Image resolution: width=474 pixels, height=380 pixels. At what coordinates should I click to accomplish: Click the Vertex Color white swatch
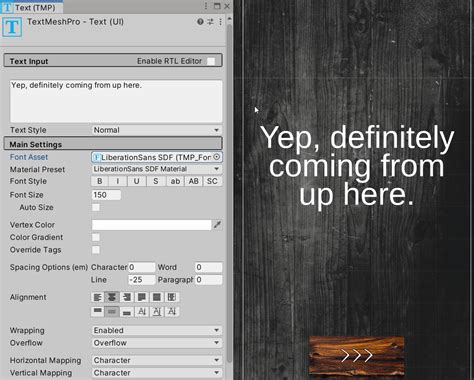[152, 225]
